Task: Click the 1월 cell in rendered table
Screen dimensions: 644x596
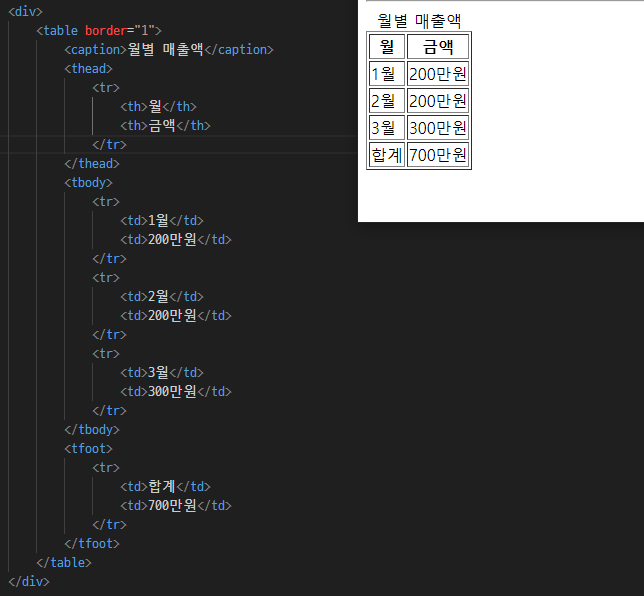Action: [387, 74]
